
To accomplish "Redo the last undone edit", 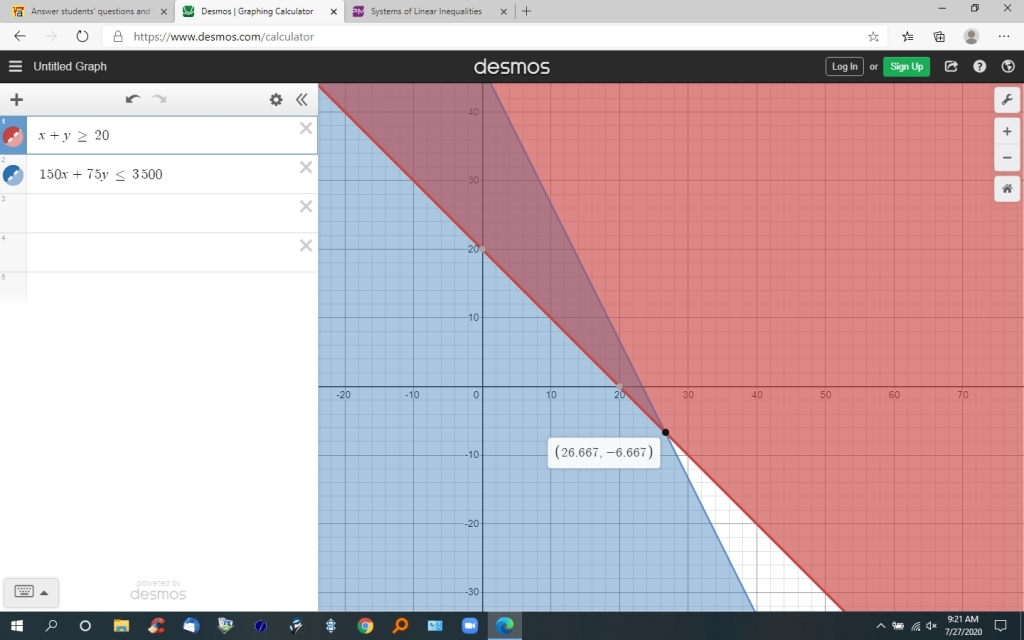I will click(x=159, y=99).
